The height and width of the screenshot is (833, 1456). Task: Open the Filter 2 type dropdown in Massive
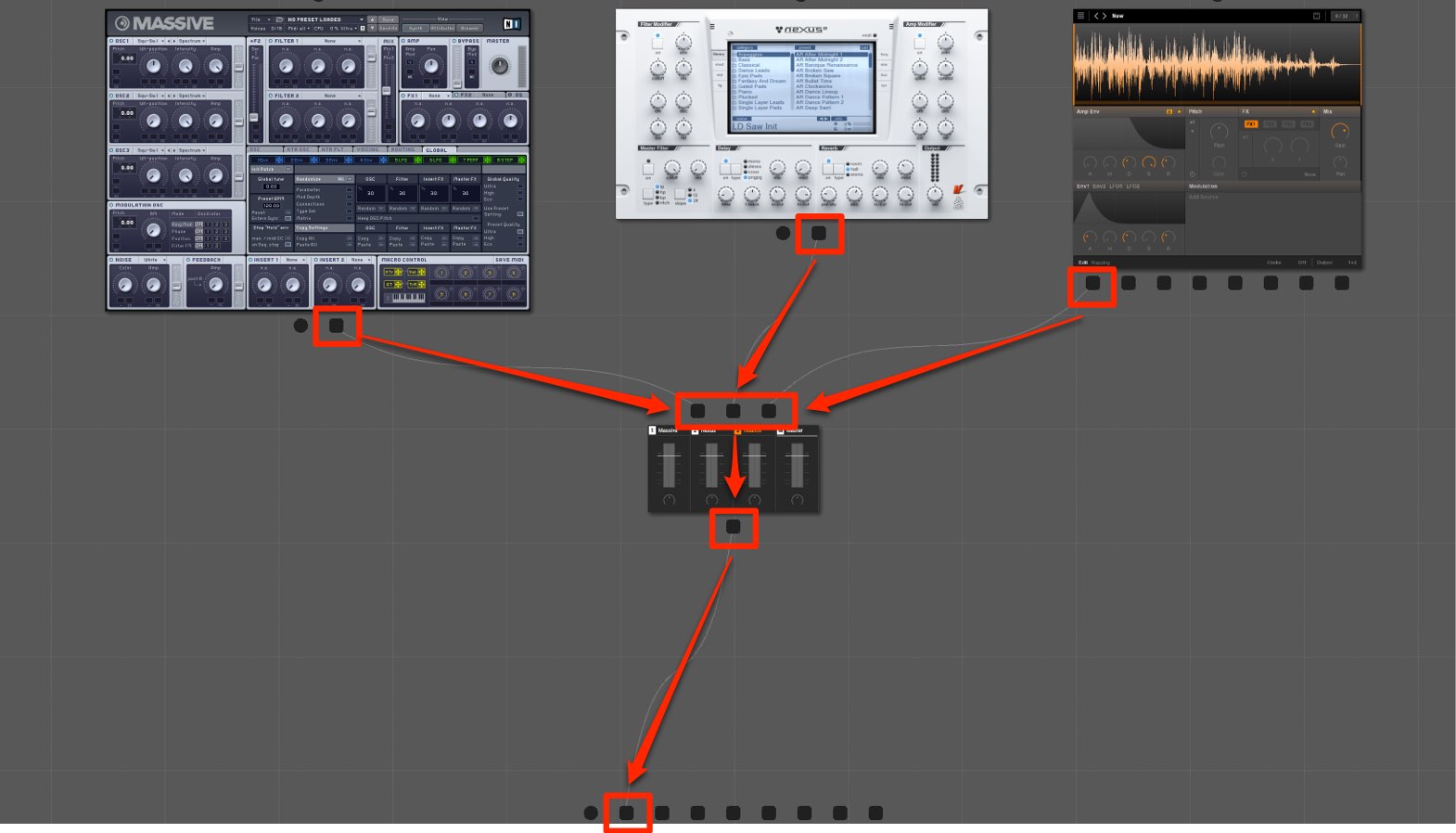pos(333,96)
